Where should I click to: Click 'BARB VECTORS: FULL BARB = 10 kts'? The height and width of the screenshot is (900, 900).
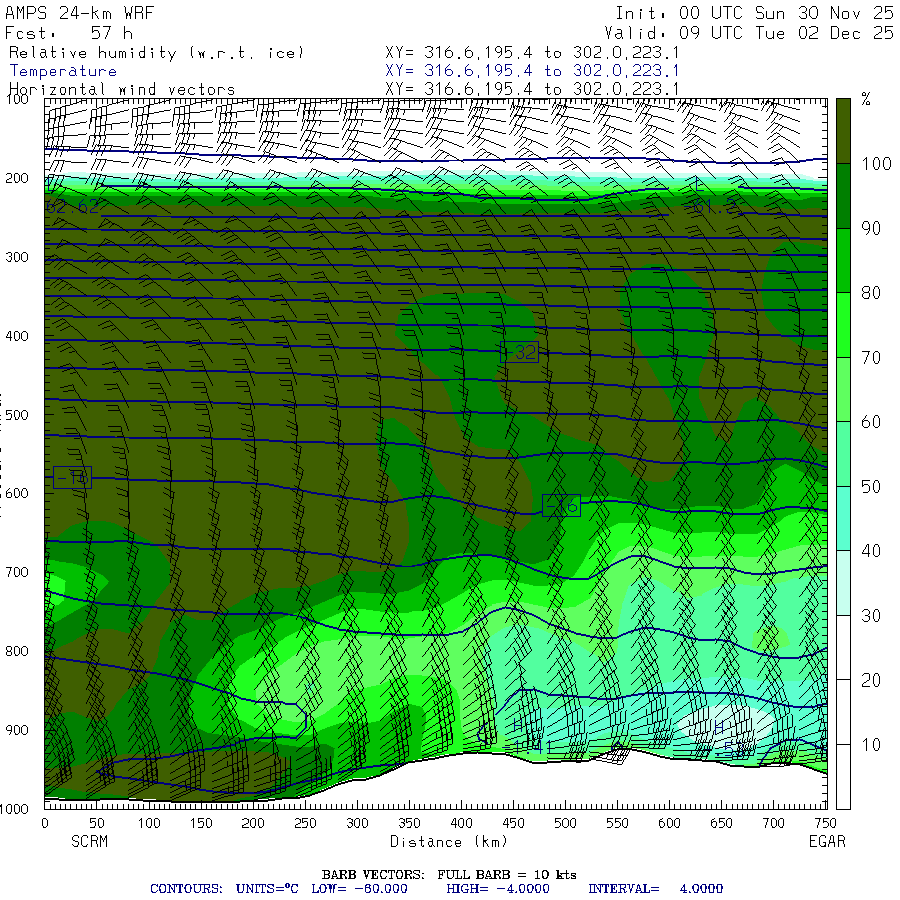coord(449,875)
